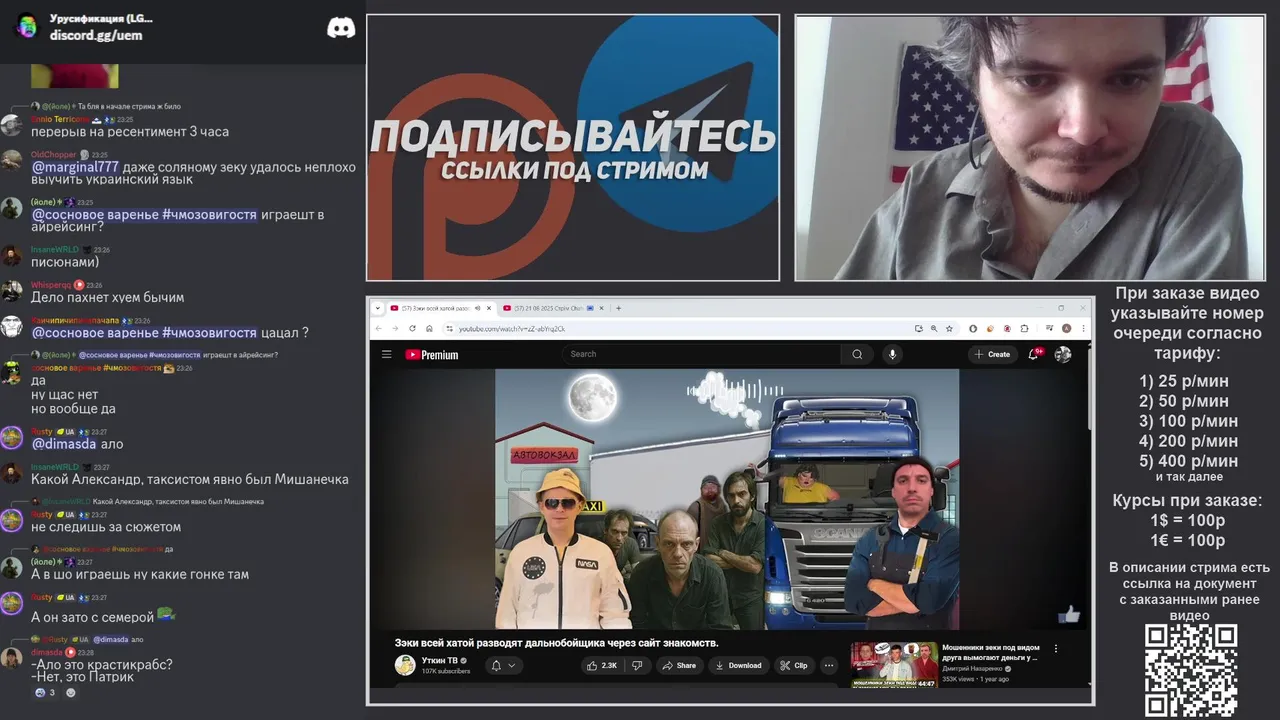Click chat message 'не следишь за сюжетом'
1280x720 pixels.
(106, 527)
